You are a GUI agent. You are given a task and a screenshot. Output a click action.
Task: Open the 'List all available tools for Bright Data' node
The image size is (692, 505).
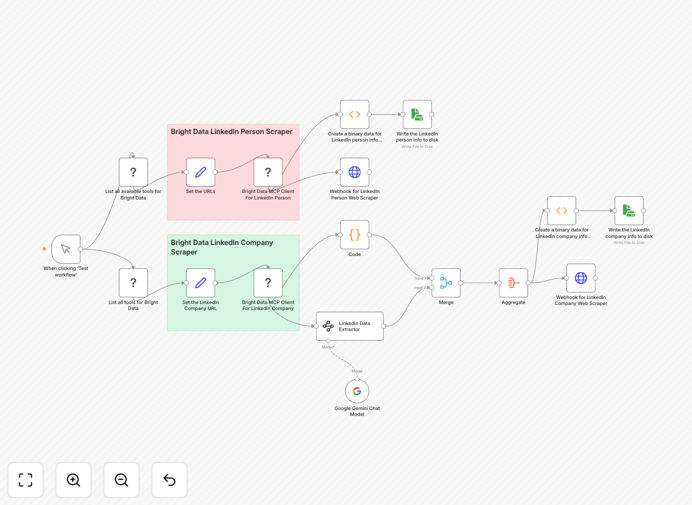133,172
